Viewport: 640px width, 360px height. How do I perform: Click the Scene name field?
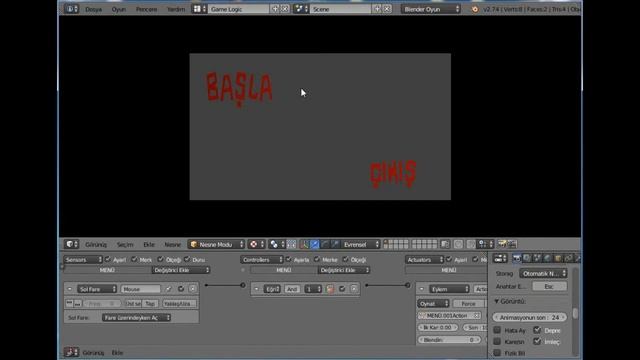pos(340,9)
